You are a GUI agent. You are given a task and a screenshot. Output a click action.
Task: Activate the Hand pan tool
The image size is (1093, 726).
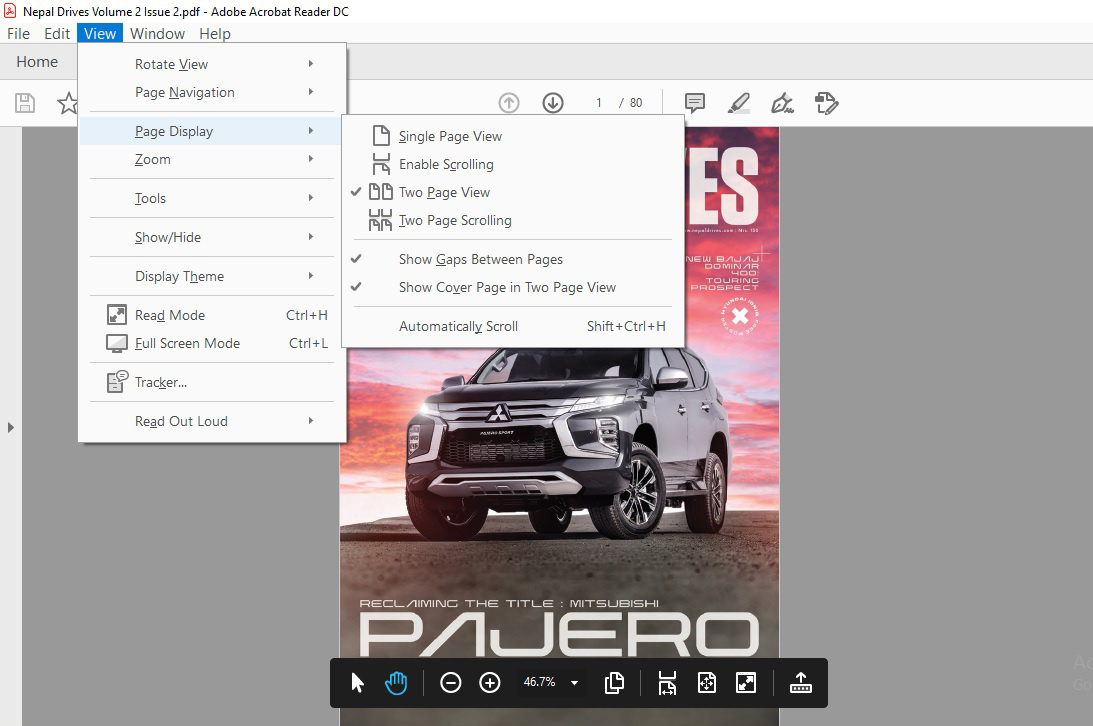396,683
